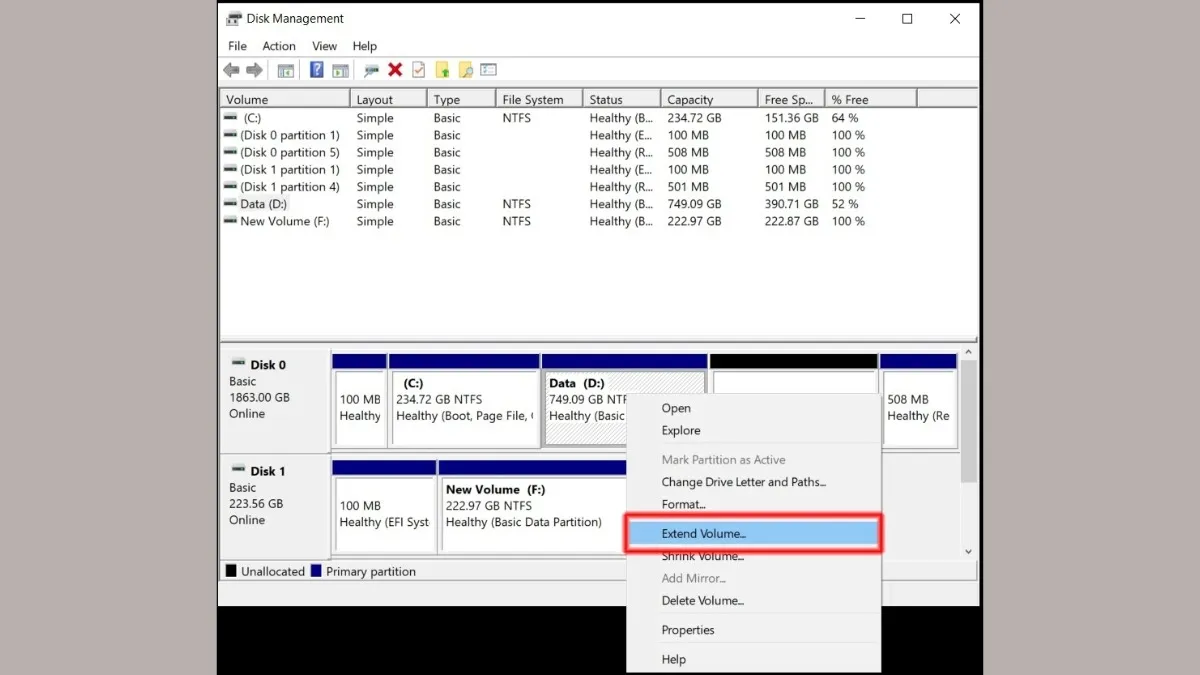Sort list by Capacity column header
The height and width of the screenshot is (675, 1200).
tap(690, 100)
